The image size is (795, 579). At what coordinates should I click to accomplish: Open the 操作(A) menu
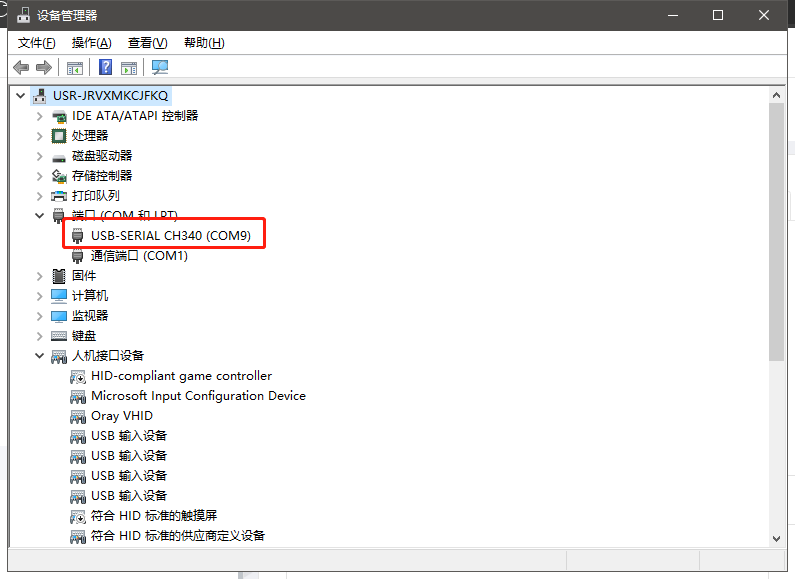pyautogui.click(x=91, y=43)
